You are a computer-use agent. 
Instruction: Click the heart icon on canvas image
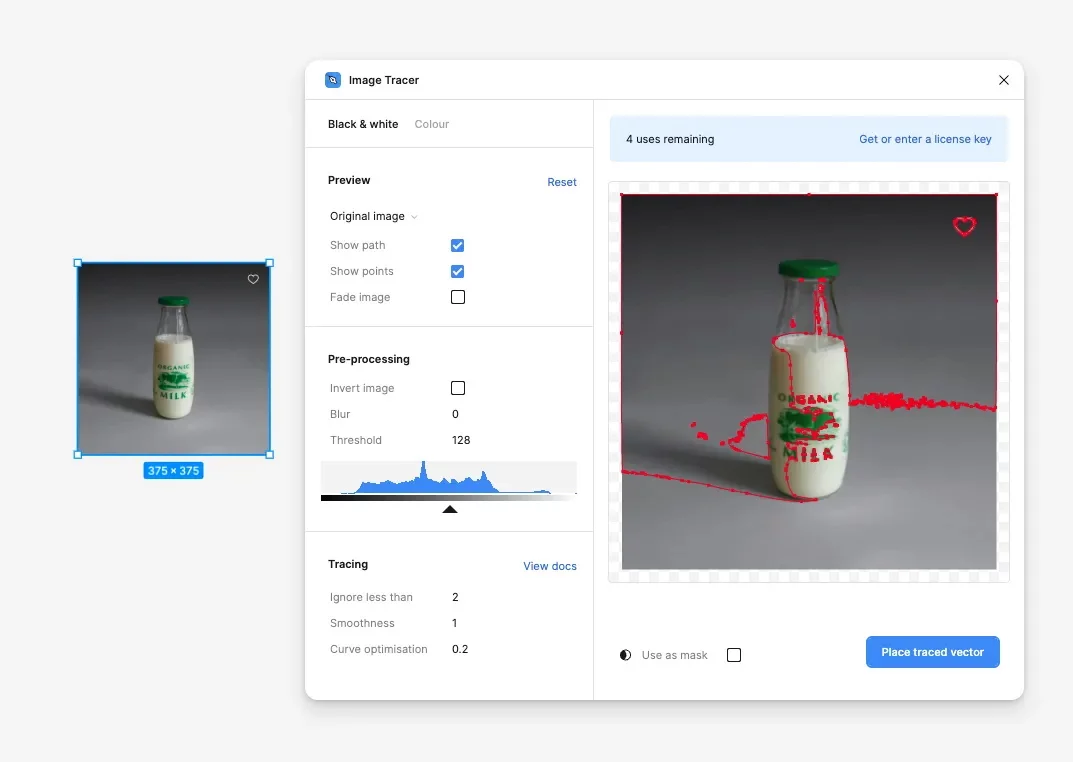(x=253, y=280)
